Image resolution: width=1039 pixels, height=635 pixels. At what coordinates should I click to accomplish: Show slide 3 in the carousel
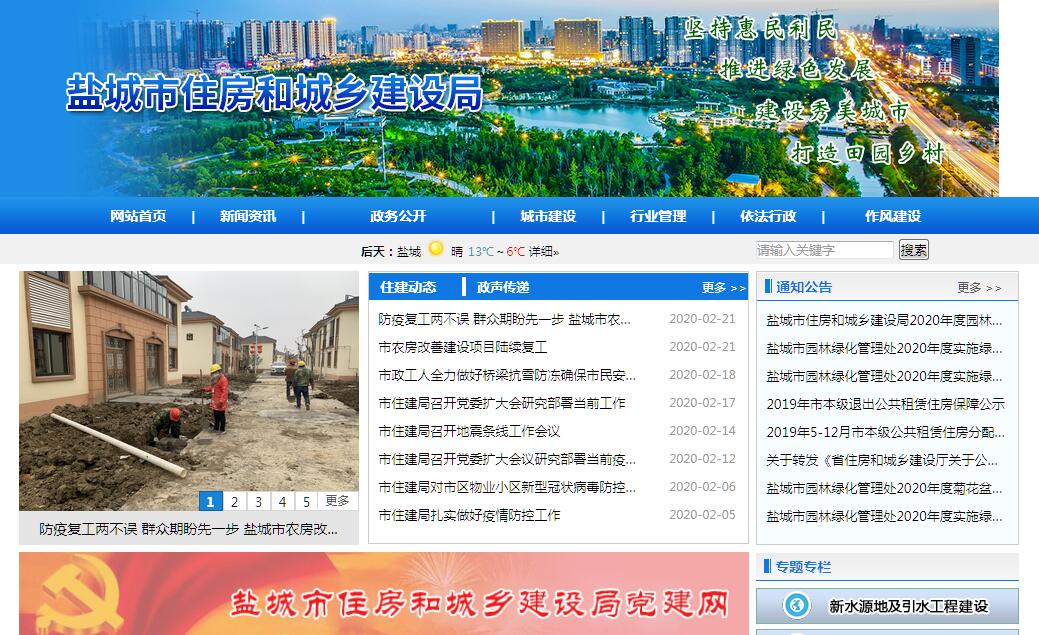(258, 502)
